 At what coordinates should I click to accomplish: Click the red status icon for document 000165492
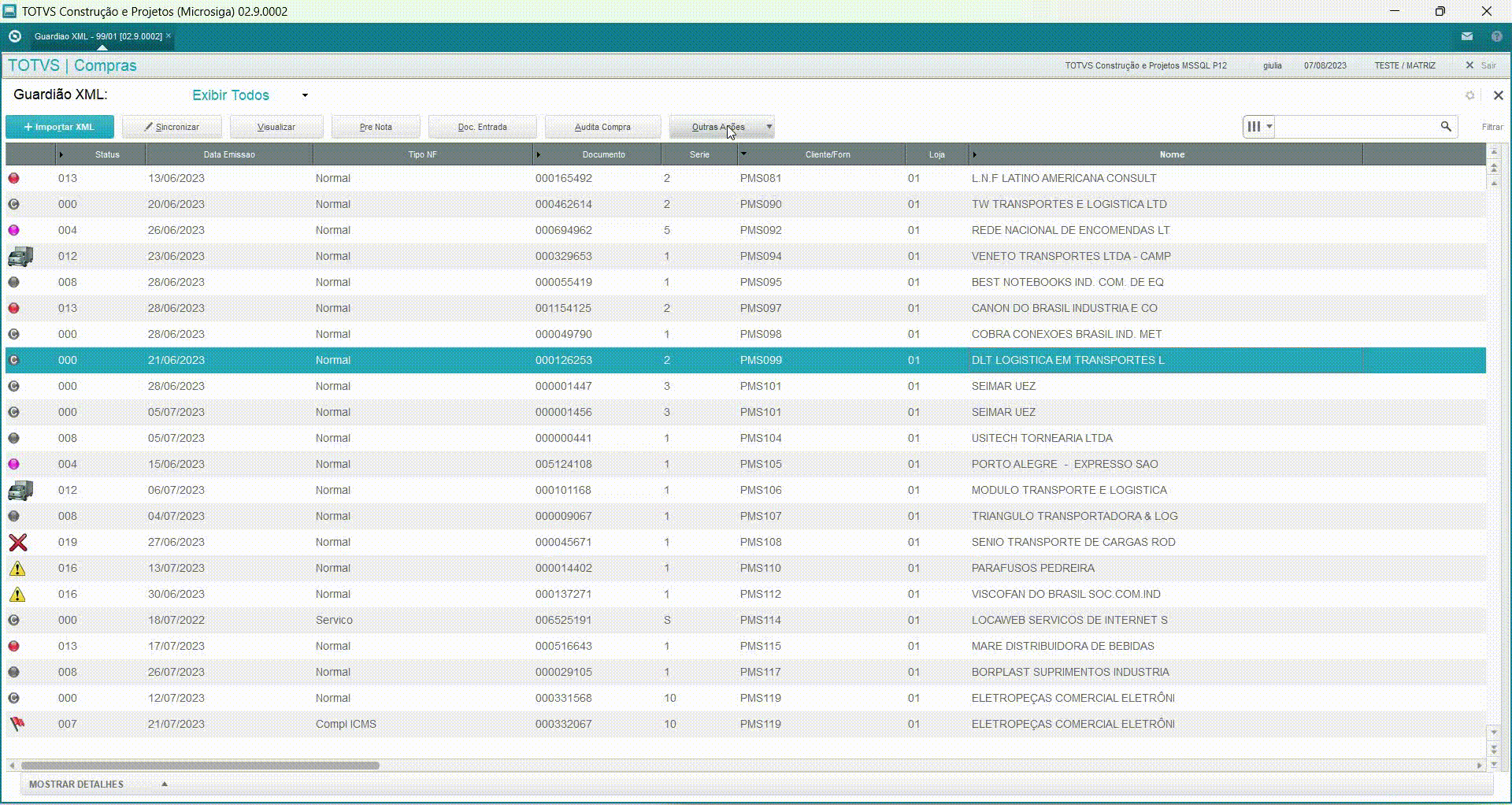click(x=13, y=178)
